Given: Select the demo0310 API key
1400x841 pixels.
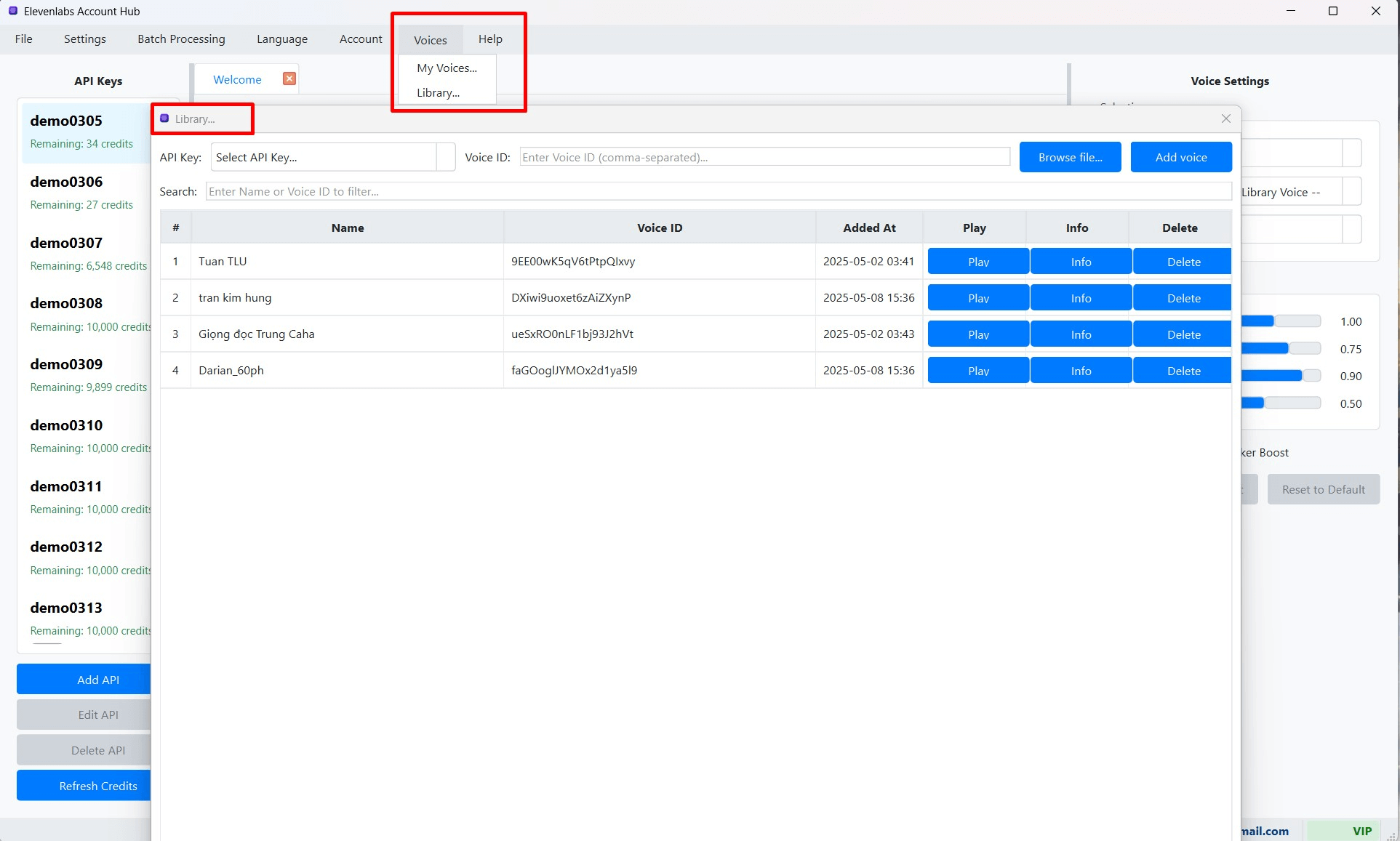Looking at the screenshot, I should [x=86, y=436].
